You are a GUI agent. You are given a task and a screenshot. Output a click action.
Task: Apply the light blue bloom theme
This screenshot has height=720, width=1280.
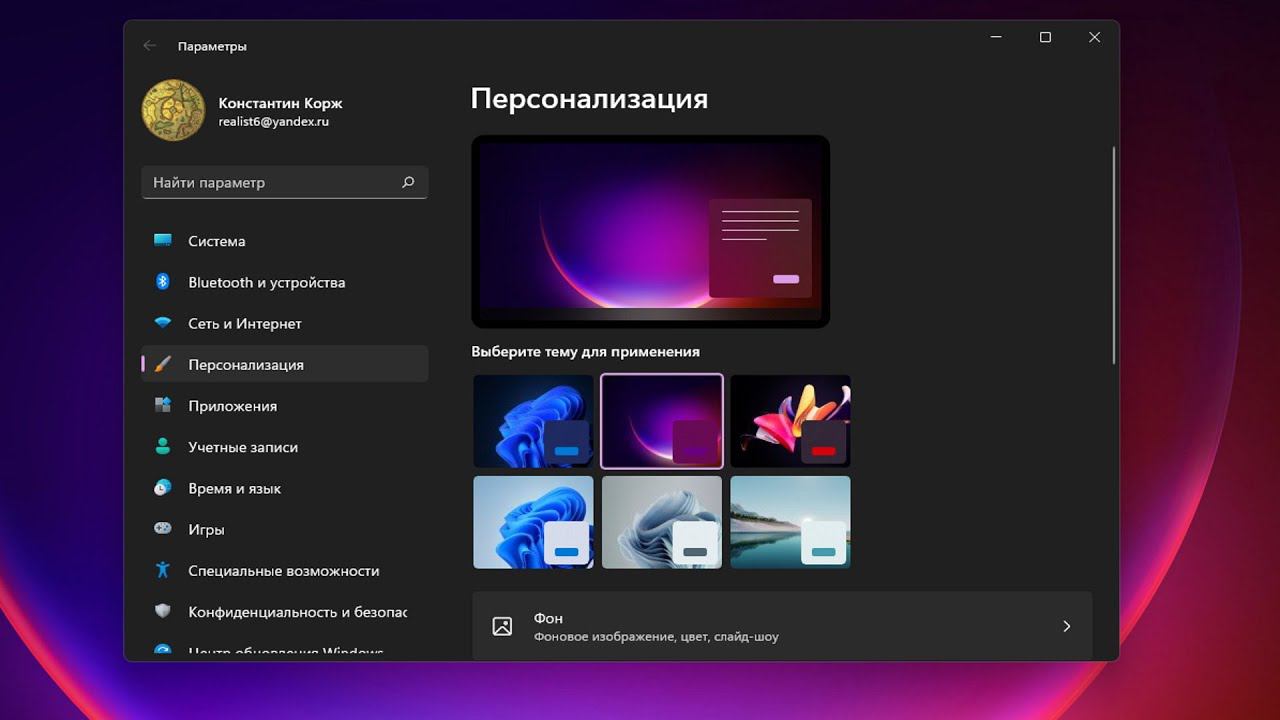point(533,522)
